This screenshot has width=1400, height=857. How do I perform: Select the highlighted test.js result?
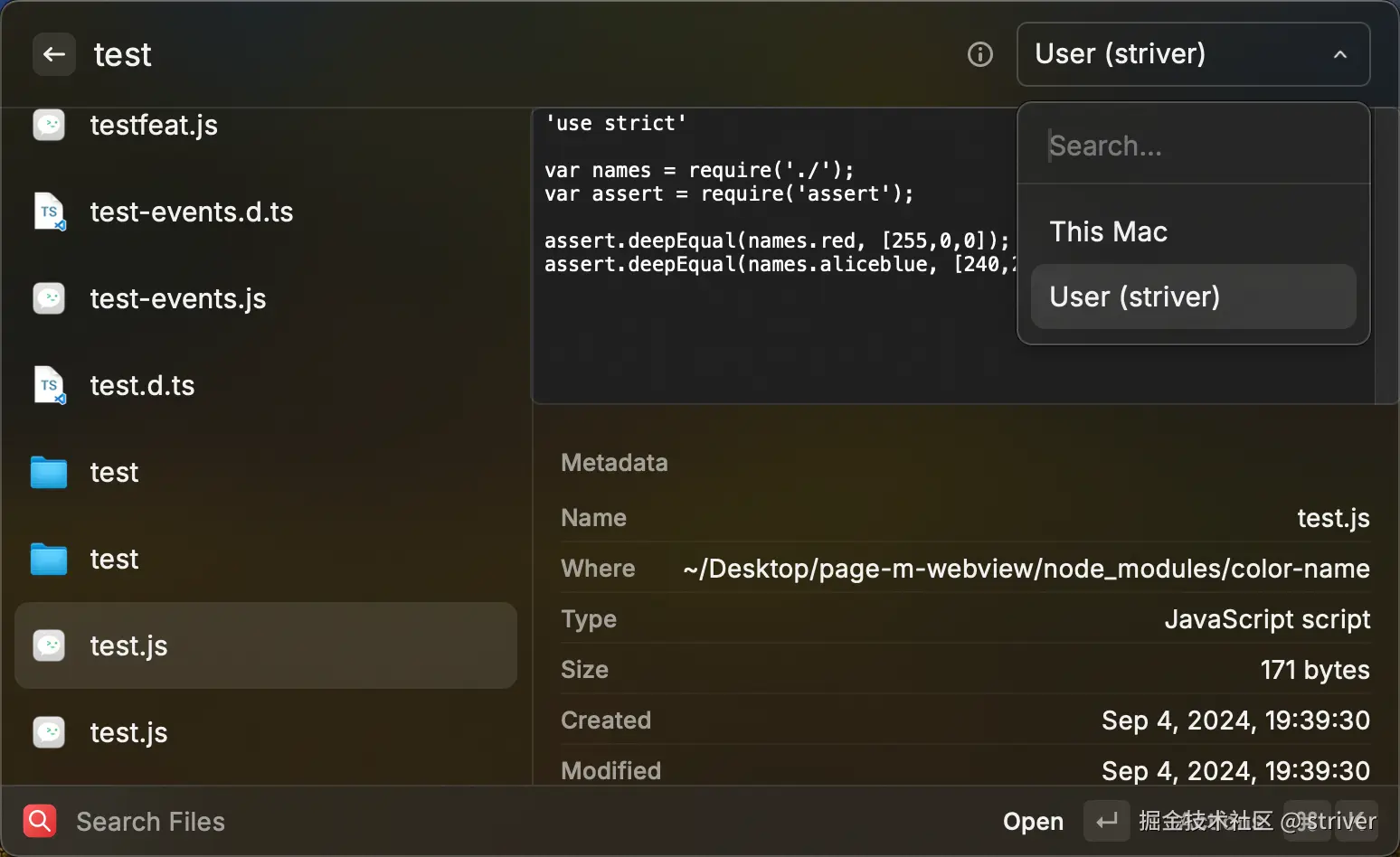[266, 645]
